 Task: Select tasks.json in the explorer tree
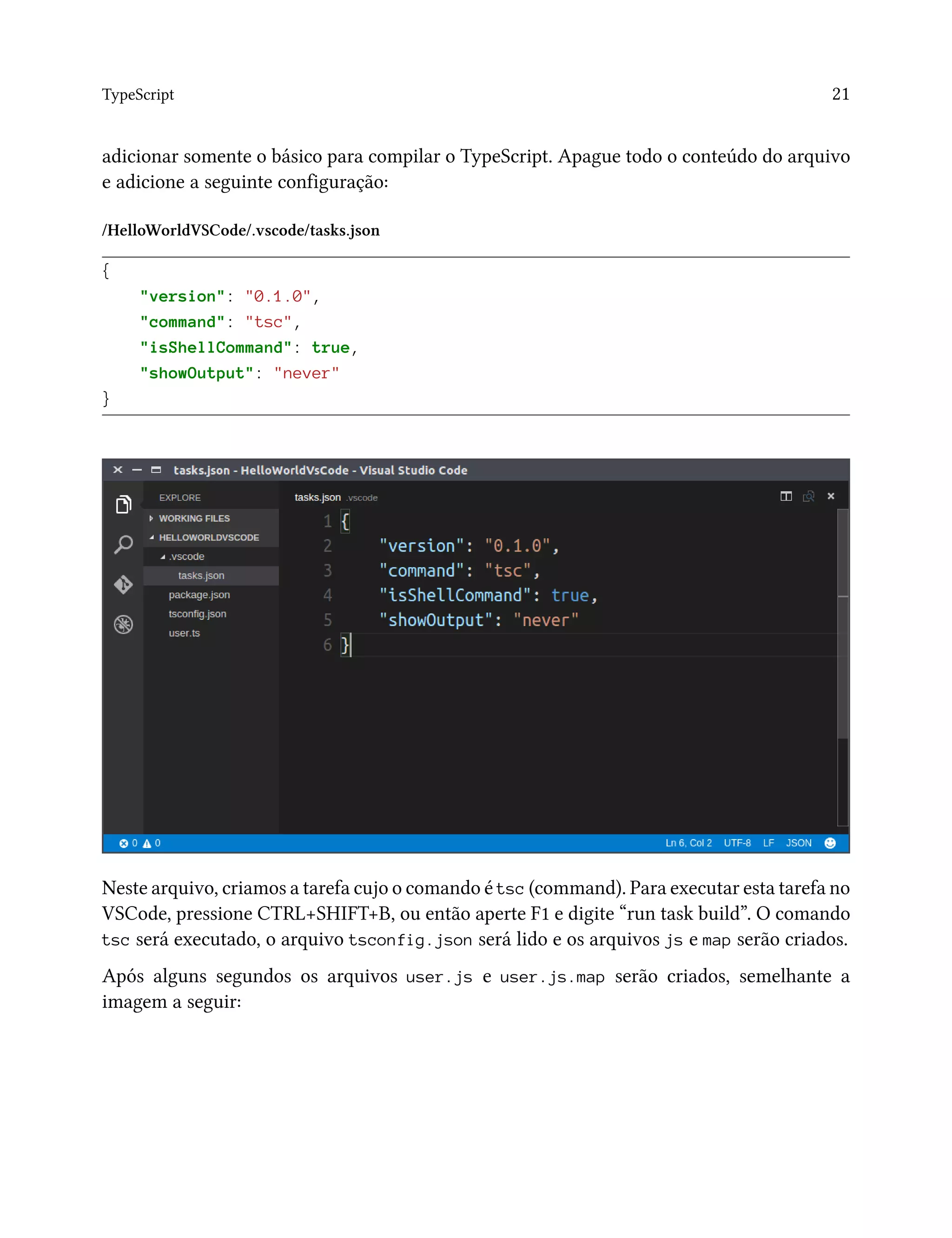(211, 576)
